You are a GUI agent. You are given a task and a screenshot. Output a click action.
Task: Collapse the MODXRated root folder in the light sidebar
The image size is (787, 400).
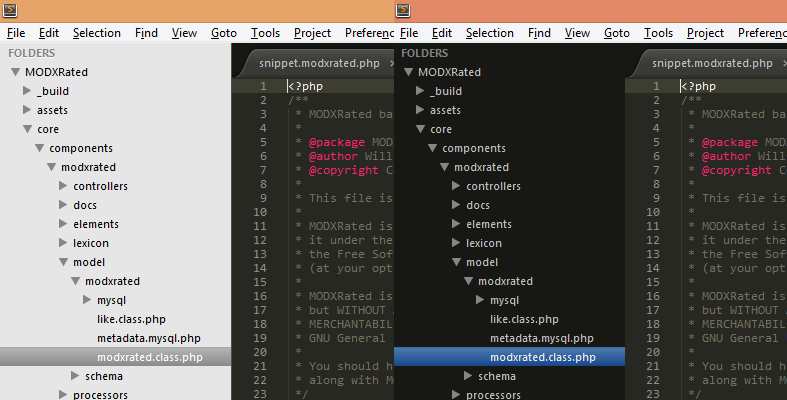[x=15, y=72]
